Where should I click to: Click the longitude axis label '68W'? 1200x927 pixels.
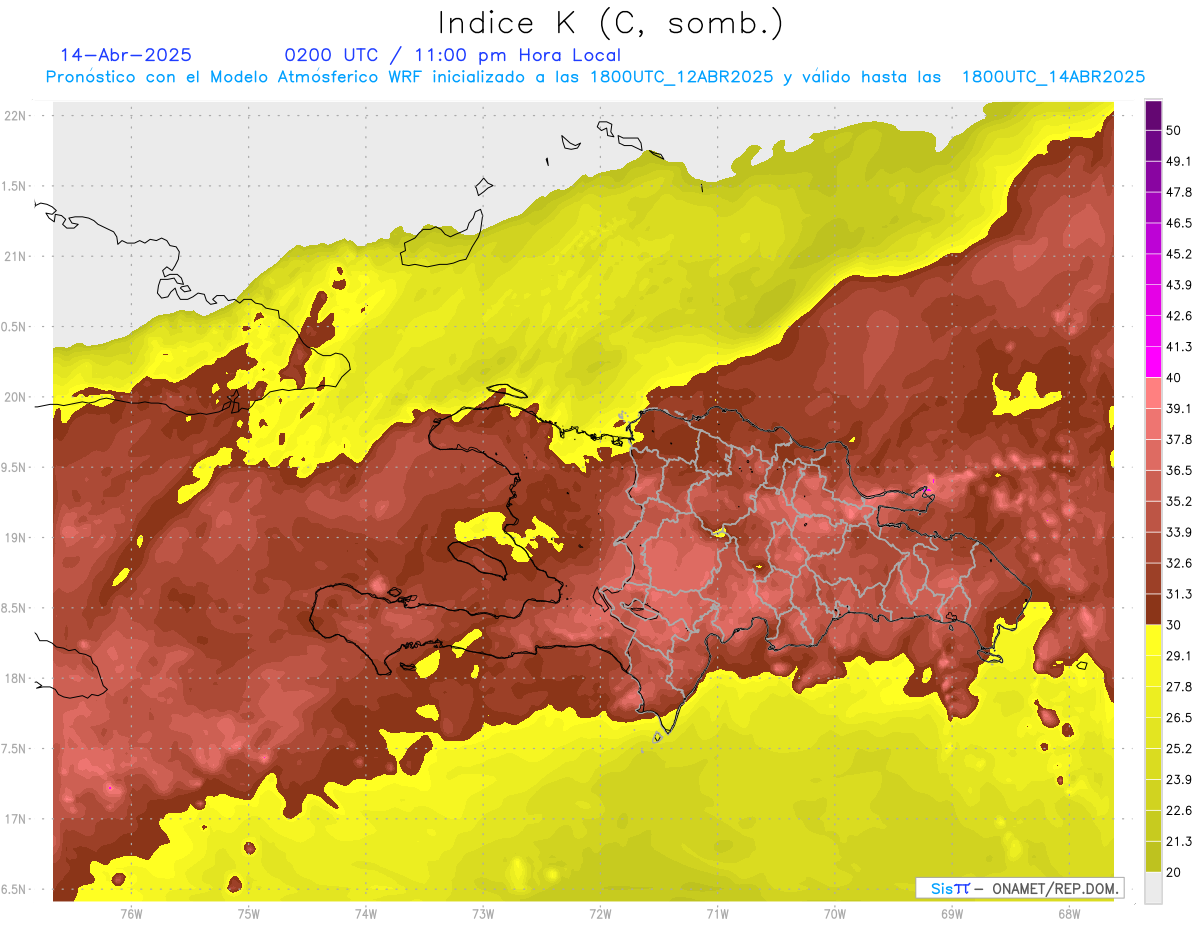tap(1069, 914)
